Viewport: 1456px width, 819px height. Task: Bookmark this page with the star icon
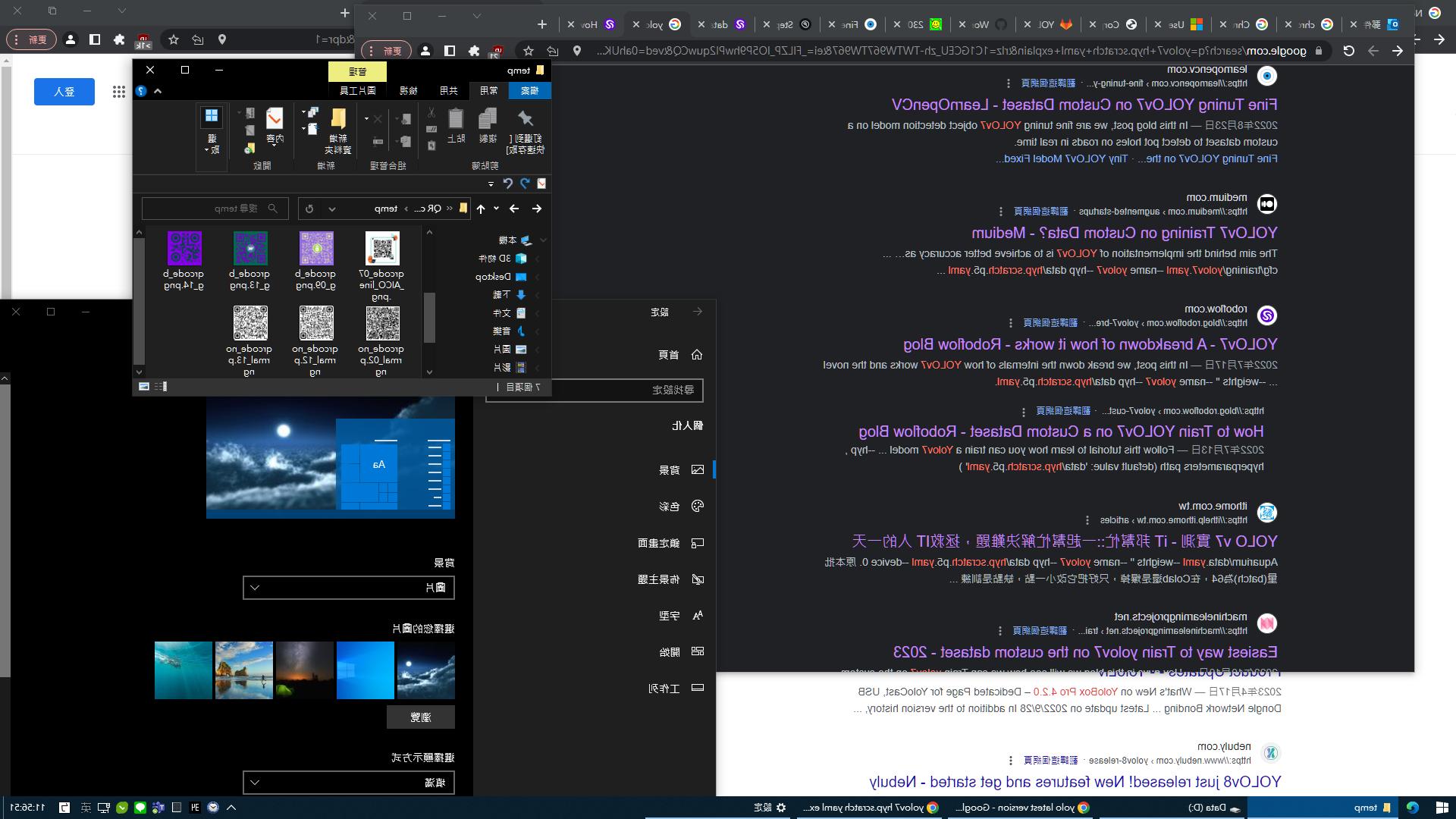(529, 51)
